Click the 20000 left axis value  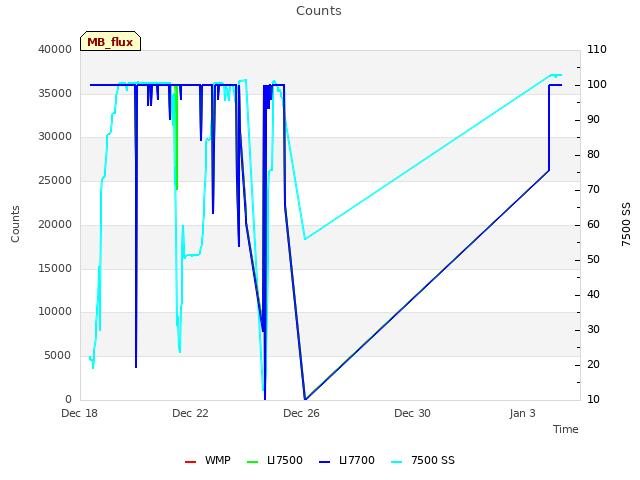tap(55, 224)
